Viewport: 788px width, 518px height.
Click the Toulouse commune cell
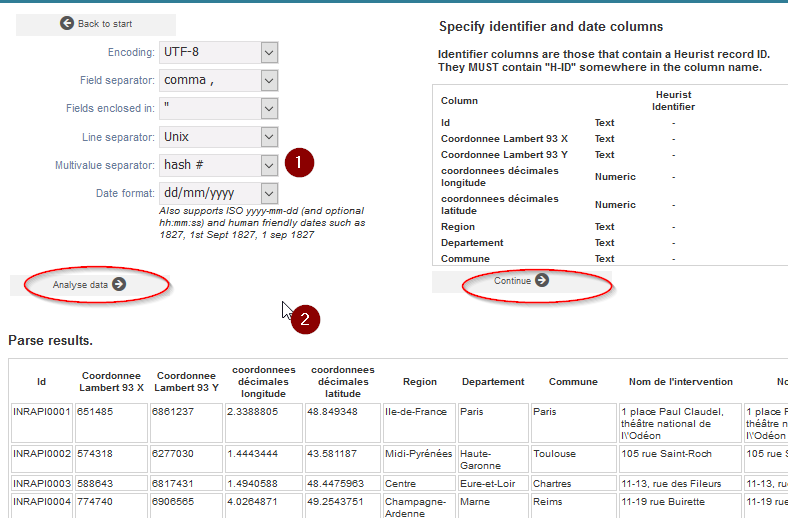(x=553, y=454)
